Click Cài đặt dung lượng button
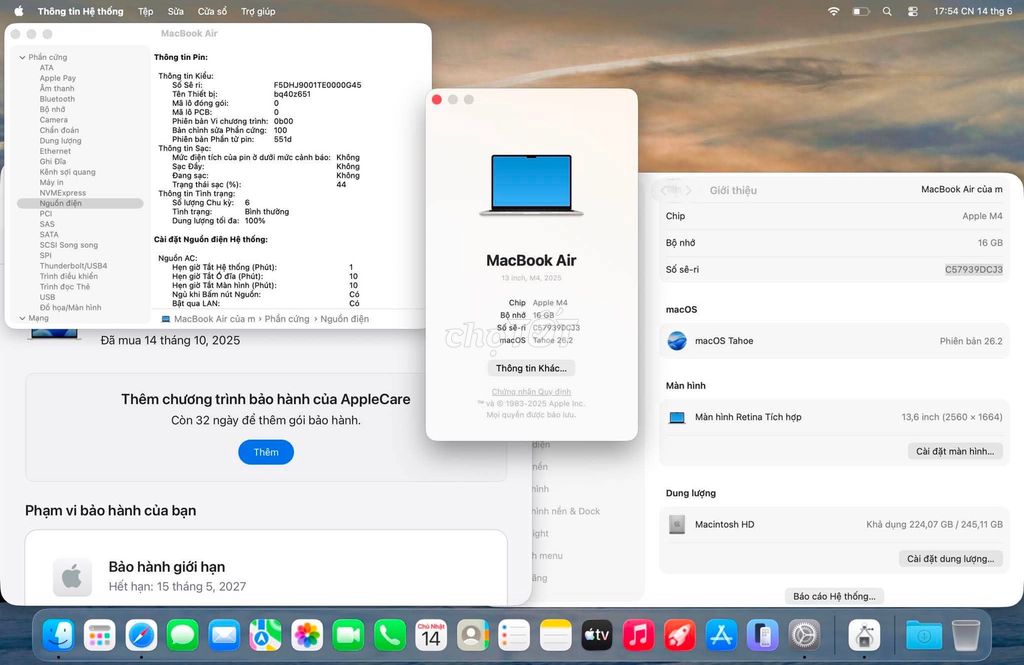The height and width of the screenshot is (665, 1024). (950, 559)
